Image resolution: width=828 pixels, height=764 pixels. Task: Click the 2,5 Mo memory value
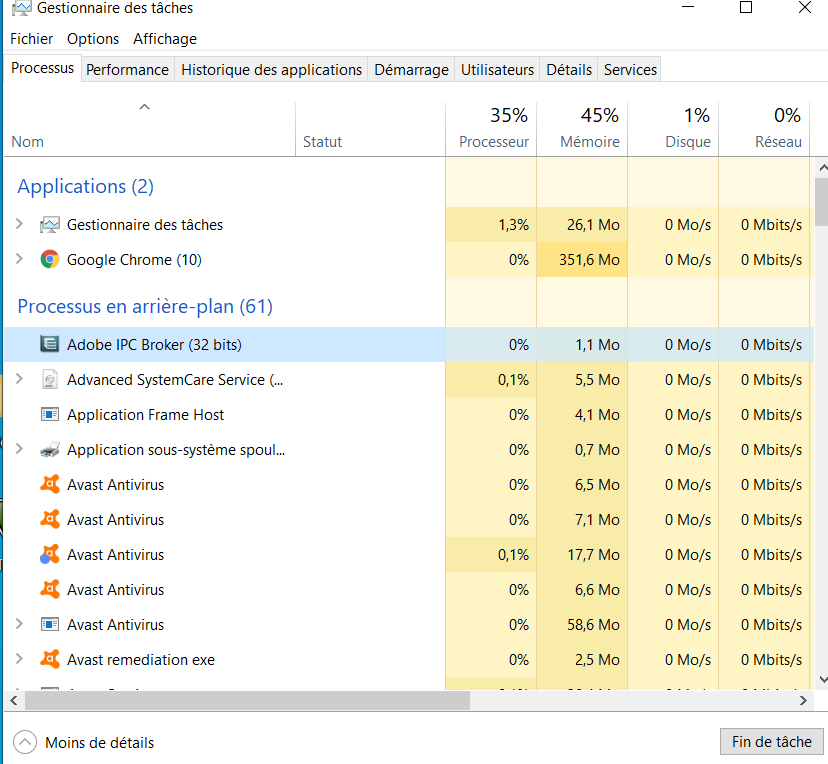click(x=597, y=660)
